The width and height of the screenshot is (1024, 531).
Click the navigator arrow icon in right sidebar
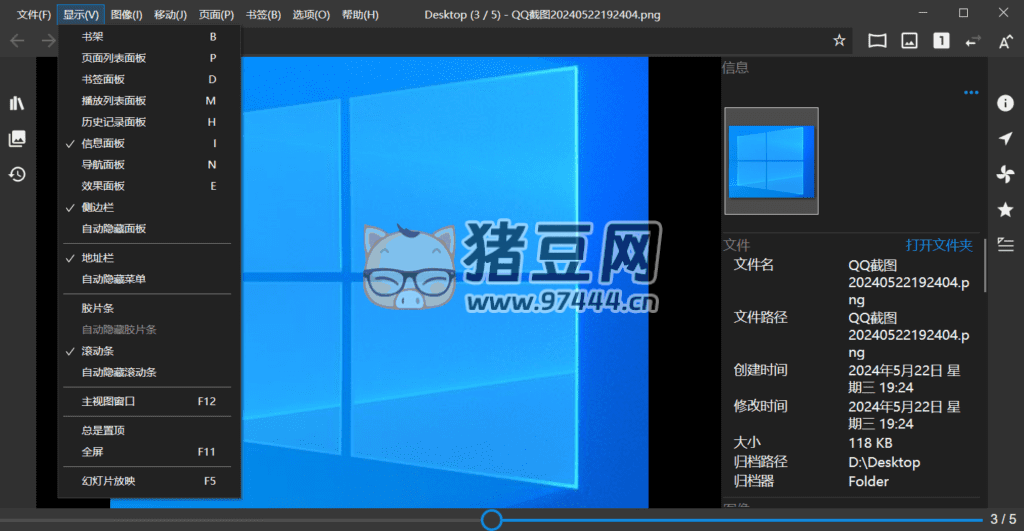(1005, 139)
